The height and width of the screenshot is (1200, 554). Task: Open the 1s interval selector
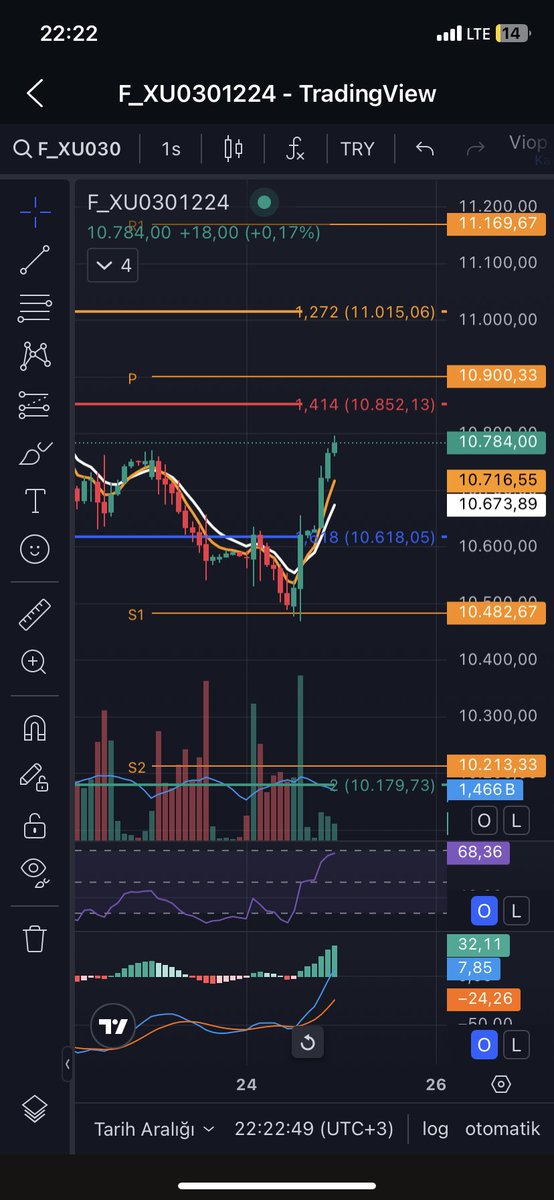click(x=171, y=149)
